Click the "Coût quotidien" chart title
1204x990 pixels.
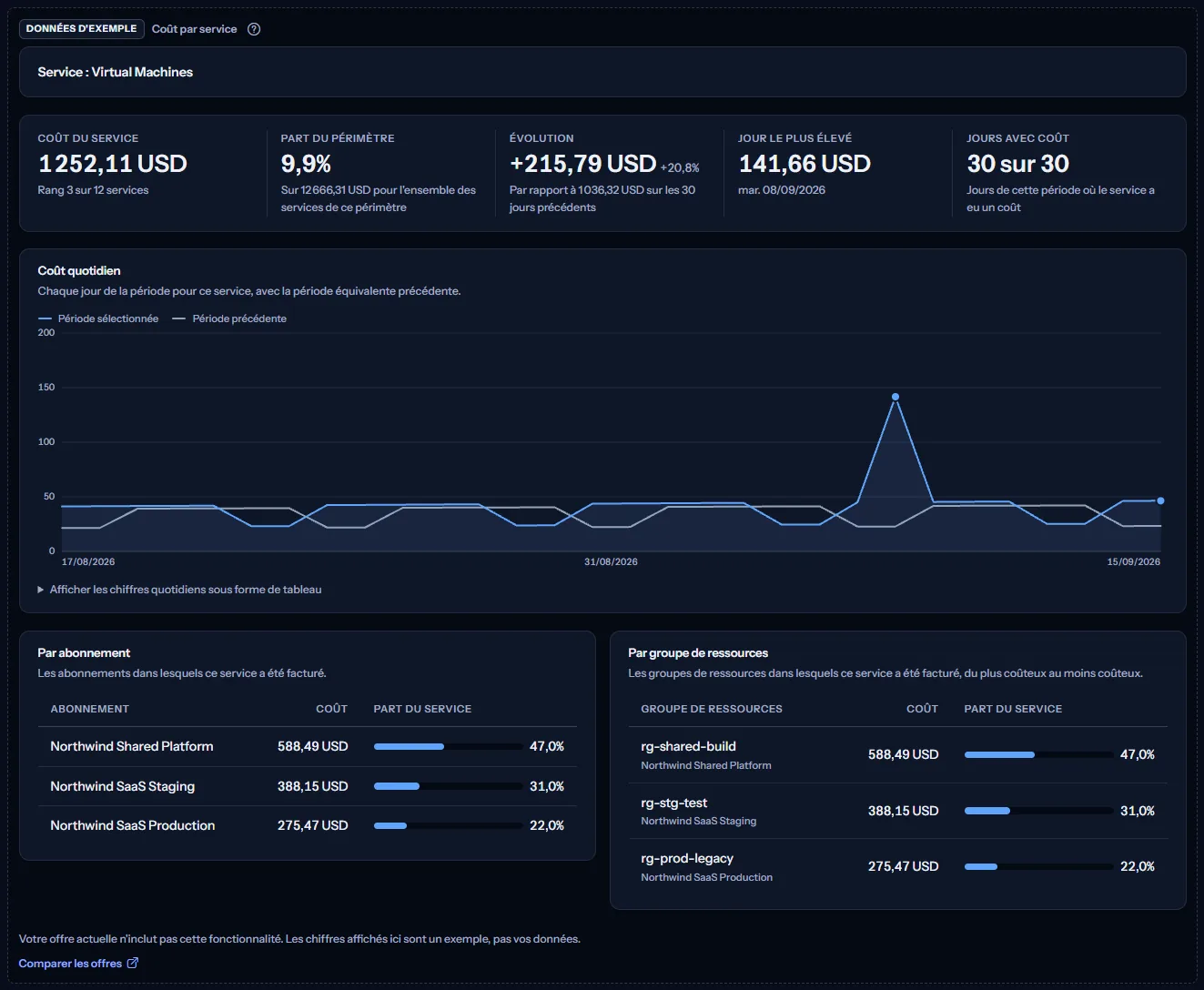point(79,270)
